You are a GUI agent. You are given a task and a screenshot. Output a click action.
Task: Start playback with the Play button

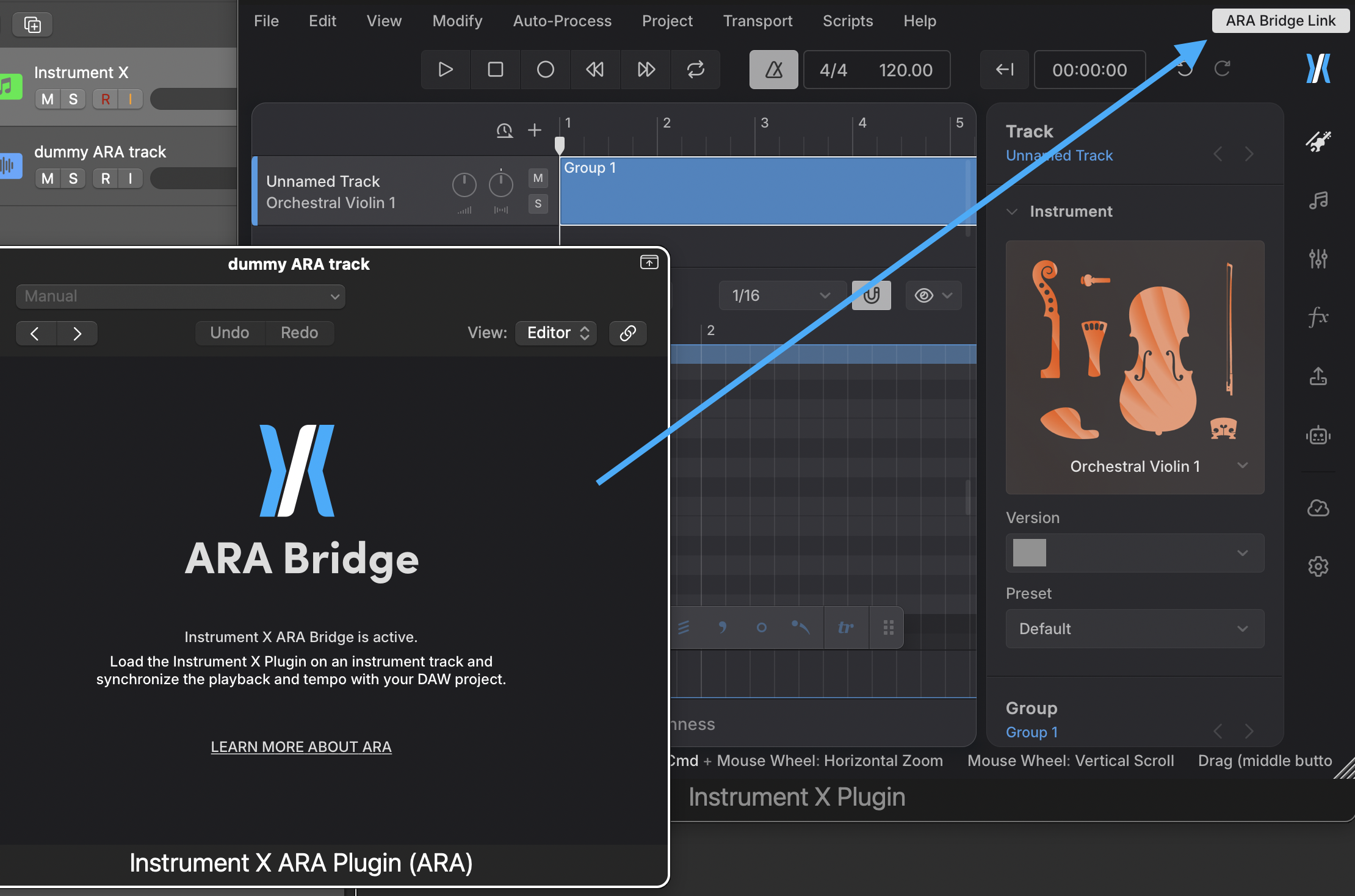coord(446,70)
